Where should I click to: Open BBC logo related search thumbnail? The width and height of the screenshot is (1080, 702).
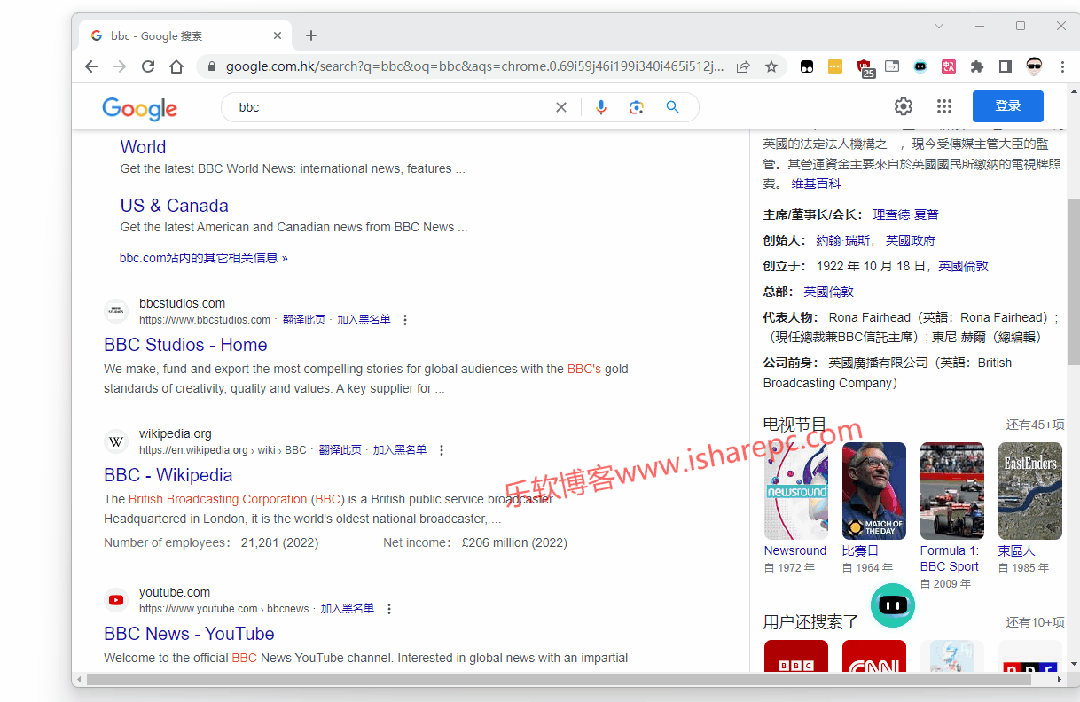click(x=796, y=657)
